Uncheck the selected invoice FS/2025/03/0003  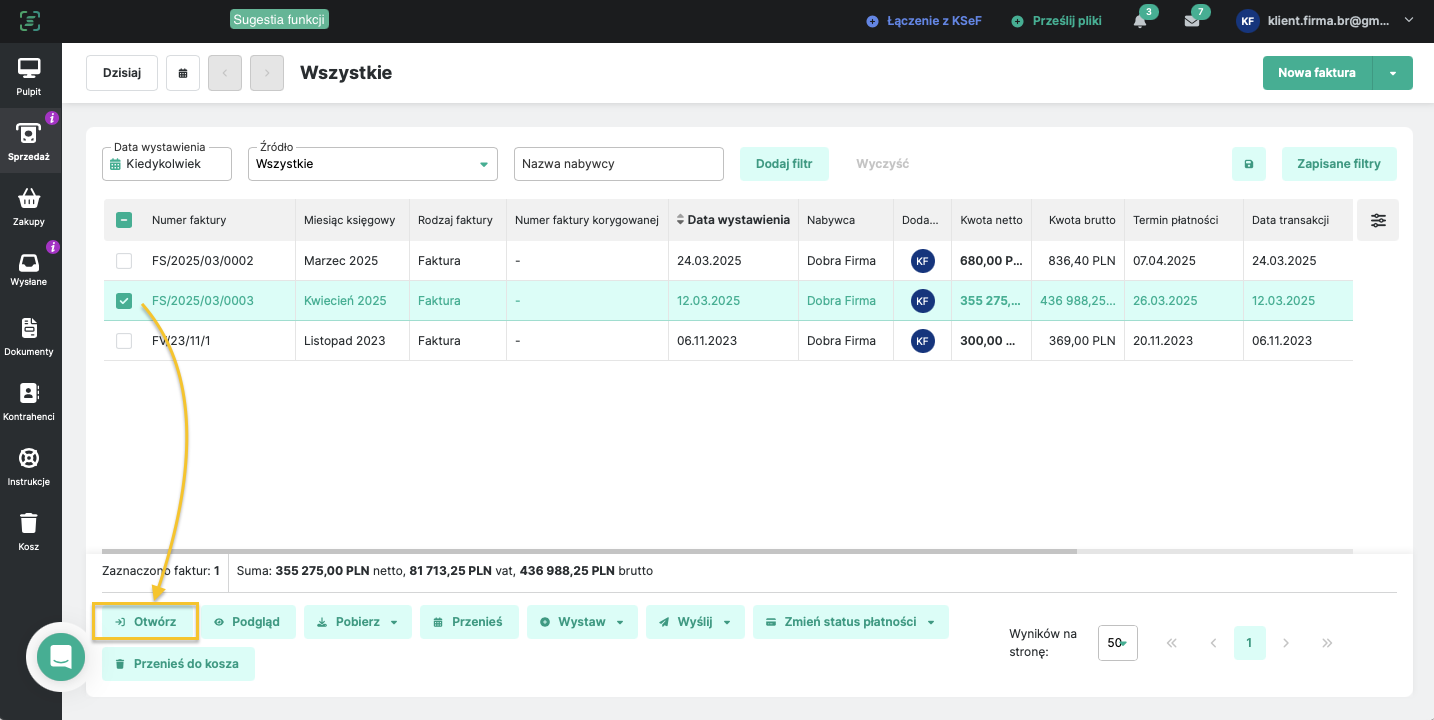(x=124, y=301)
